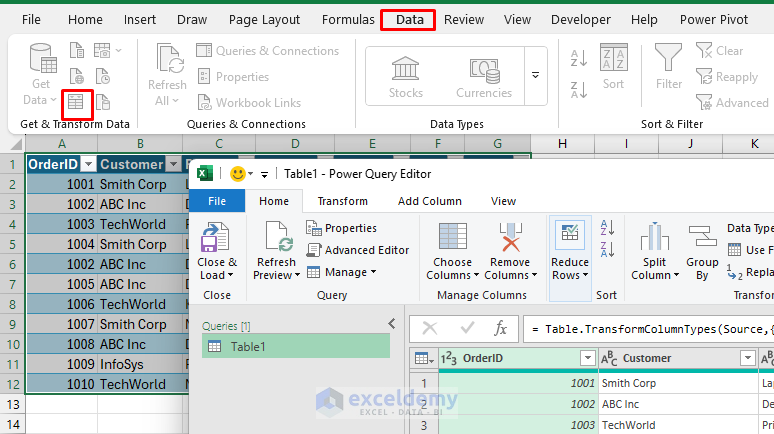Screen dimensions: 774x434
Task: Open the table options menu icon in preview grid
Action: click(424, 358)
